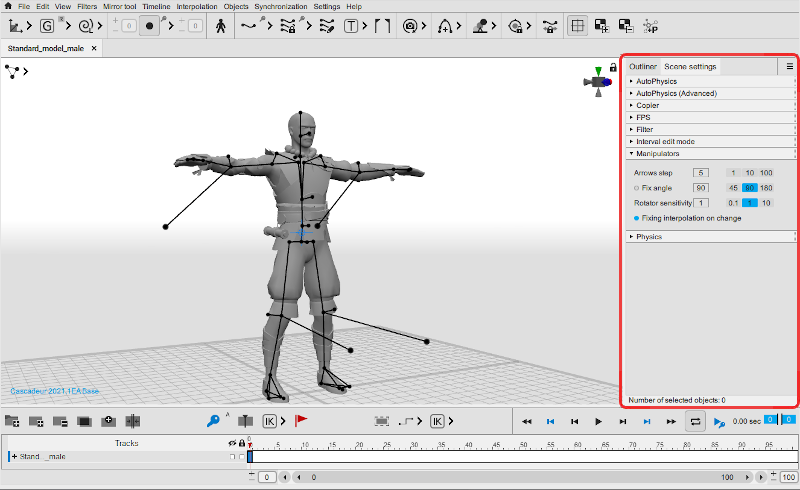Image resolution: width=800 pixels, height=490 pixels.
Task: Choose the add-point arc tool
Action: (445, 26)
